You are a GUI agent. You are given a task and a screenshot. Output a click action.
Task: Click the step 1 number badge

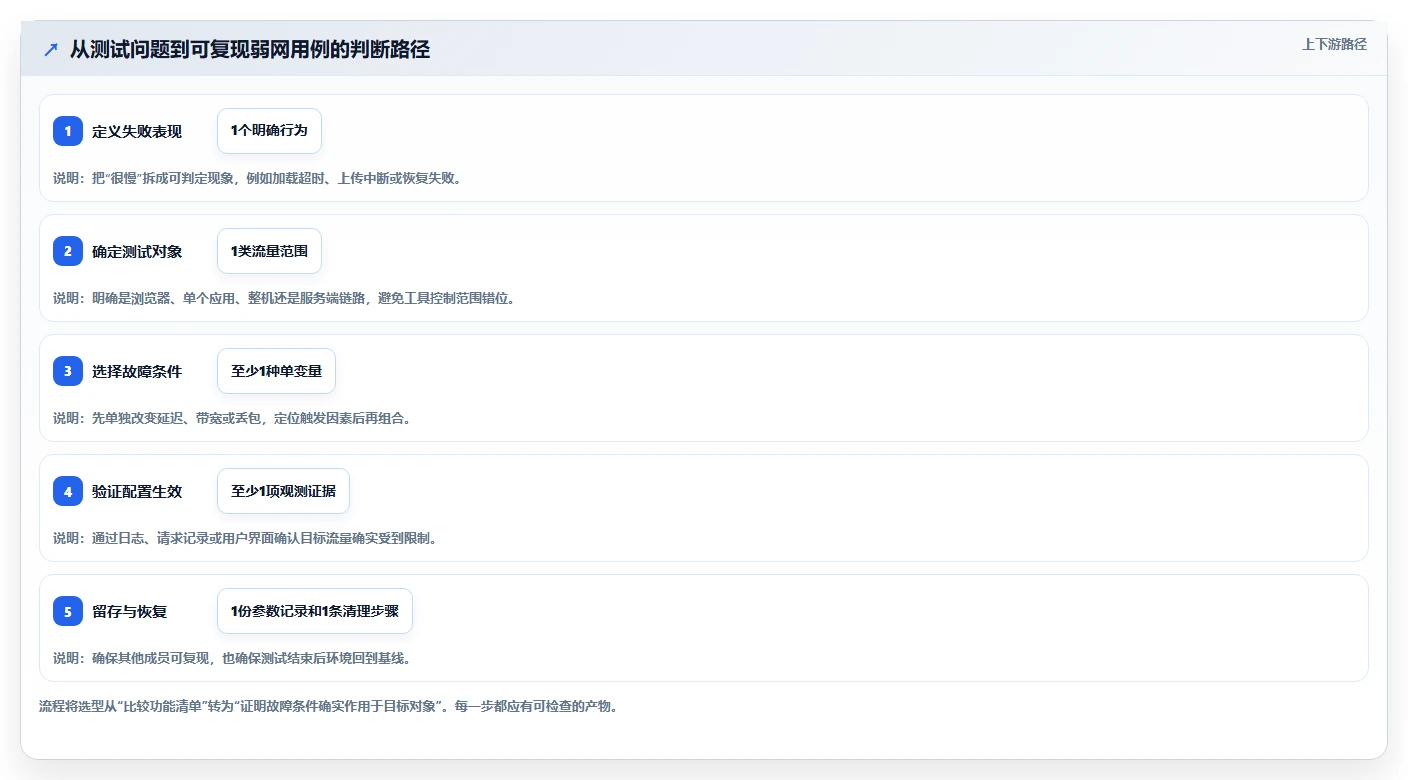(68, 131)
